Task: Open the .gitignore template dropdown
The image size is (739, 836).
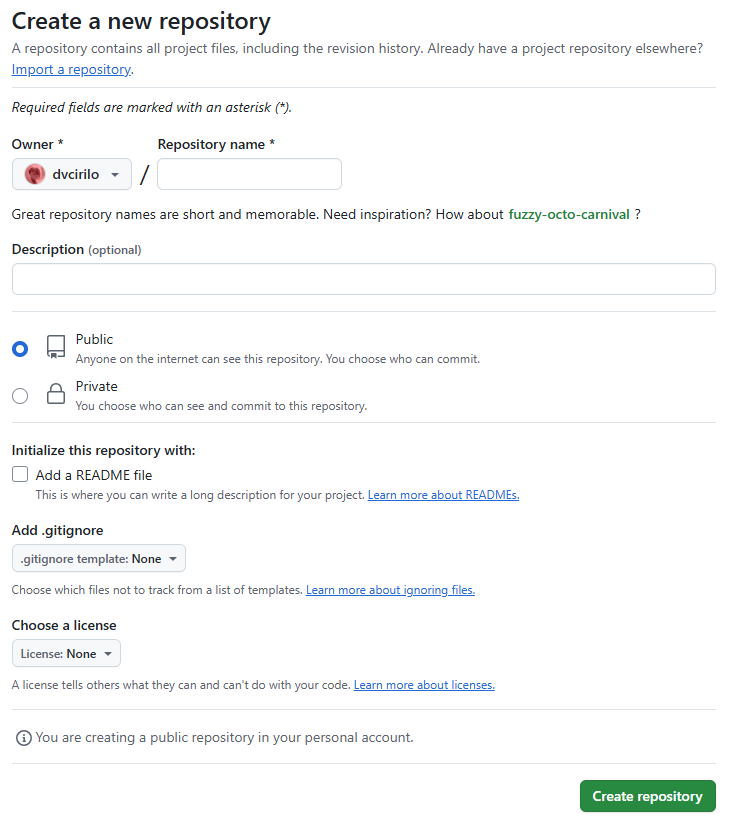Action: click(x=98, y=558)
